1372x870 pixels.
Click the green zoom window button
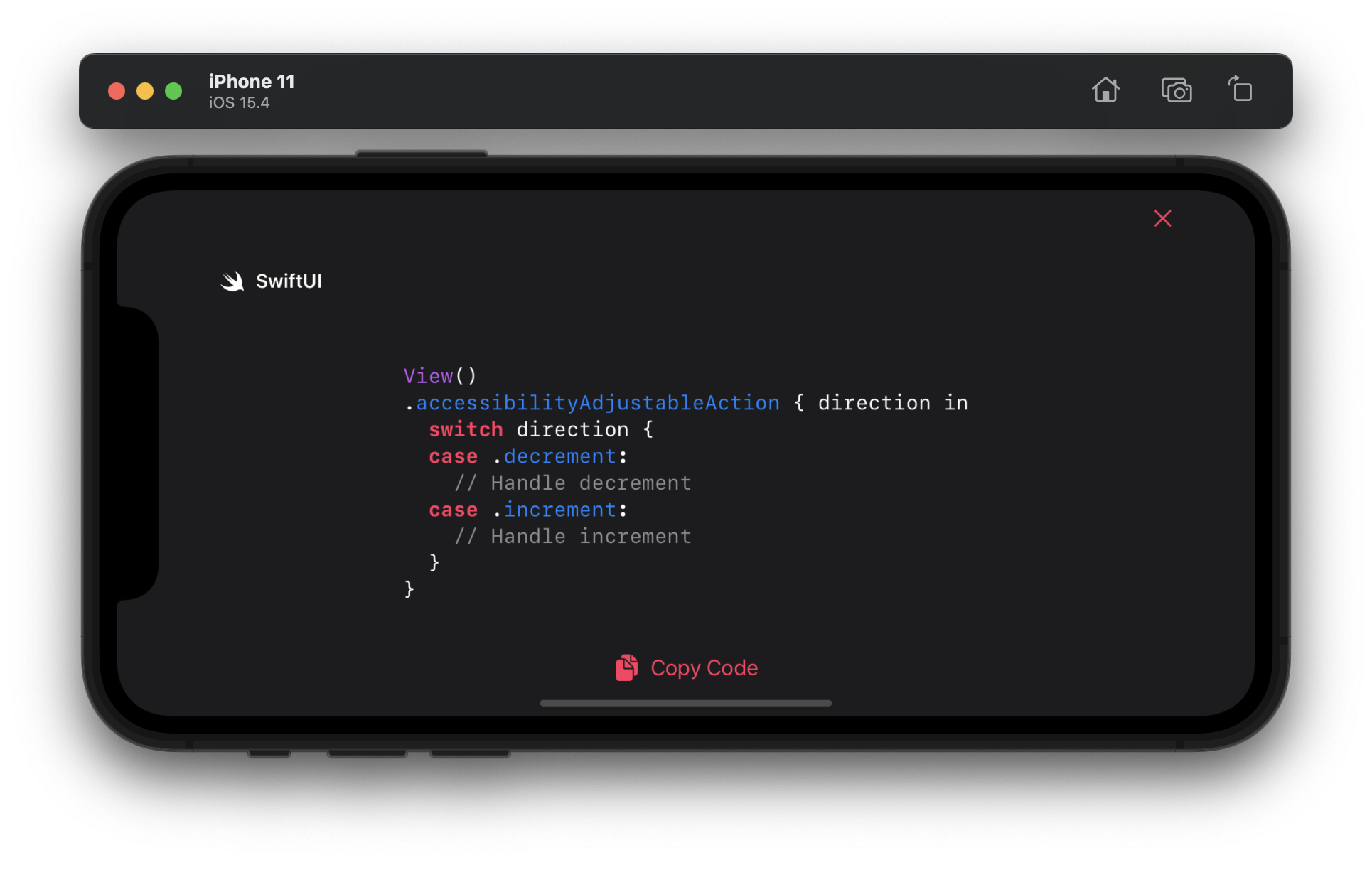[173, 91]
